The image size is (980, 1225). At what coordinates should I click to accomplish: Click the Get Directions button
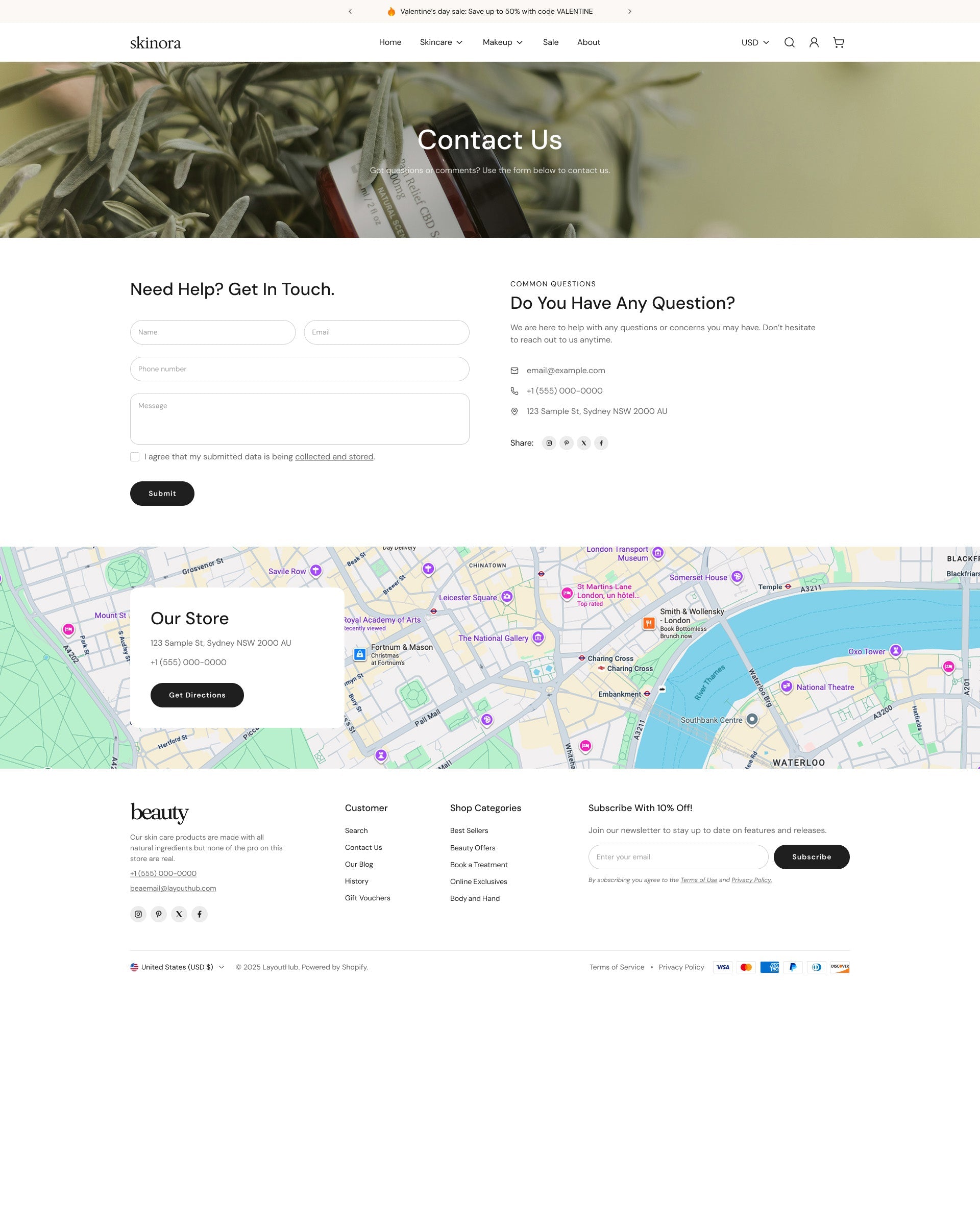[197, 695]
